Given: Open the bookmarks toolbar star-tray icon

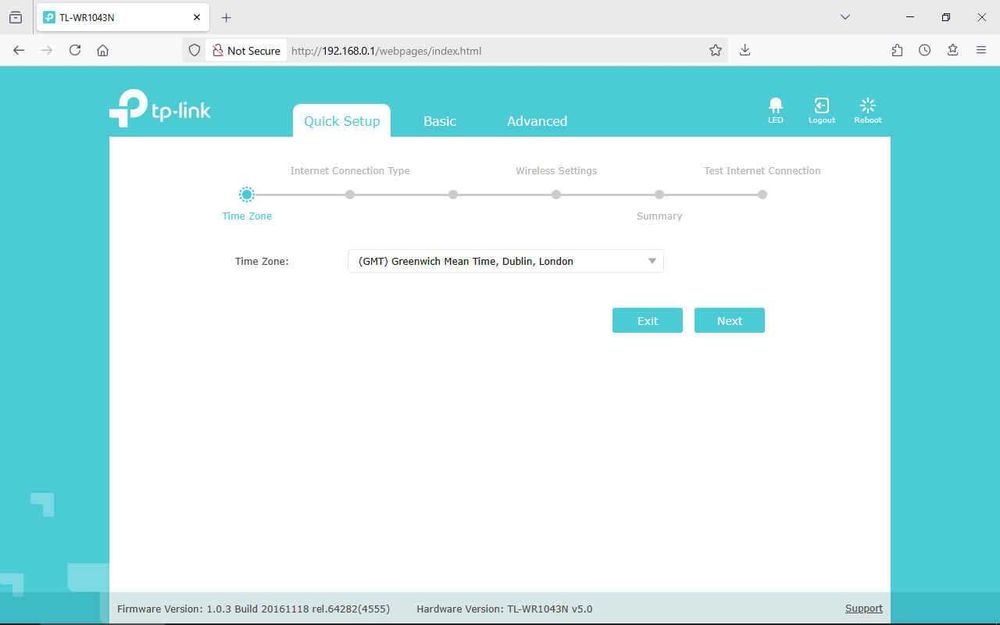Looking at the screenshot, I should pyautogui.click(x=953, y=50).
